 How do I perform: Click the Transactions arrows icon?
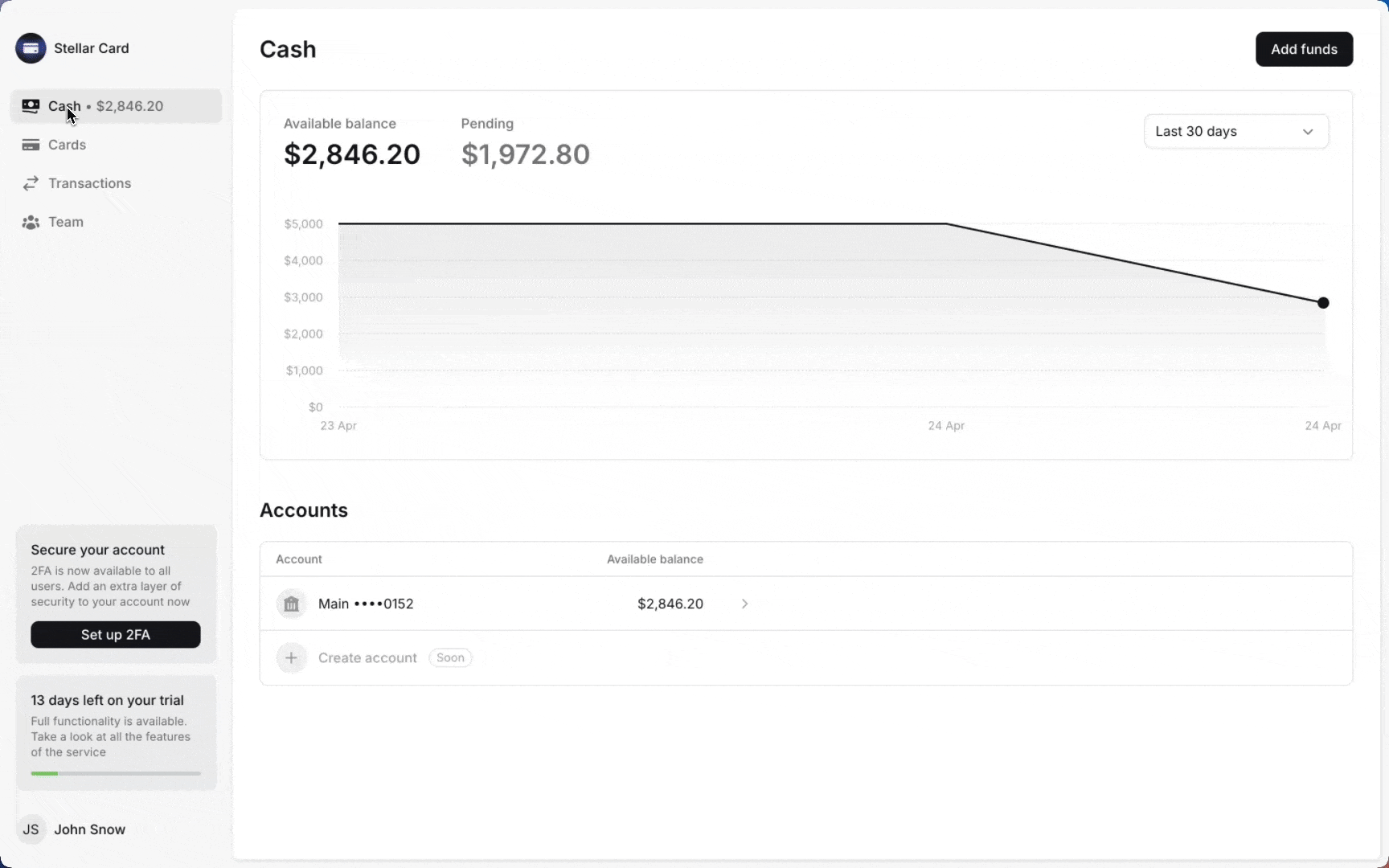[31, 183]
